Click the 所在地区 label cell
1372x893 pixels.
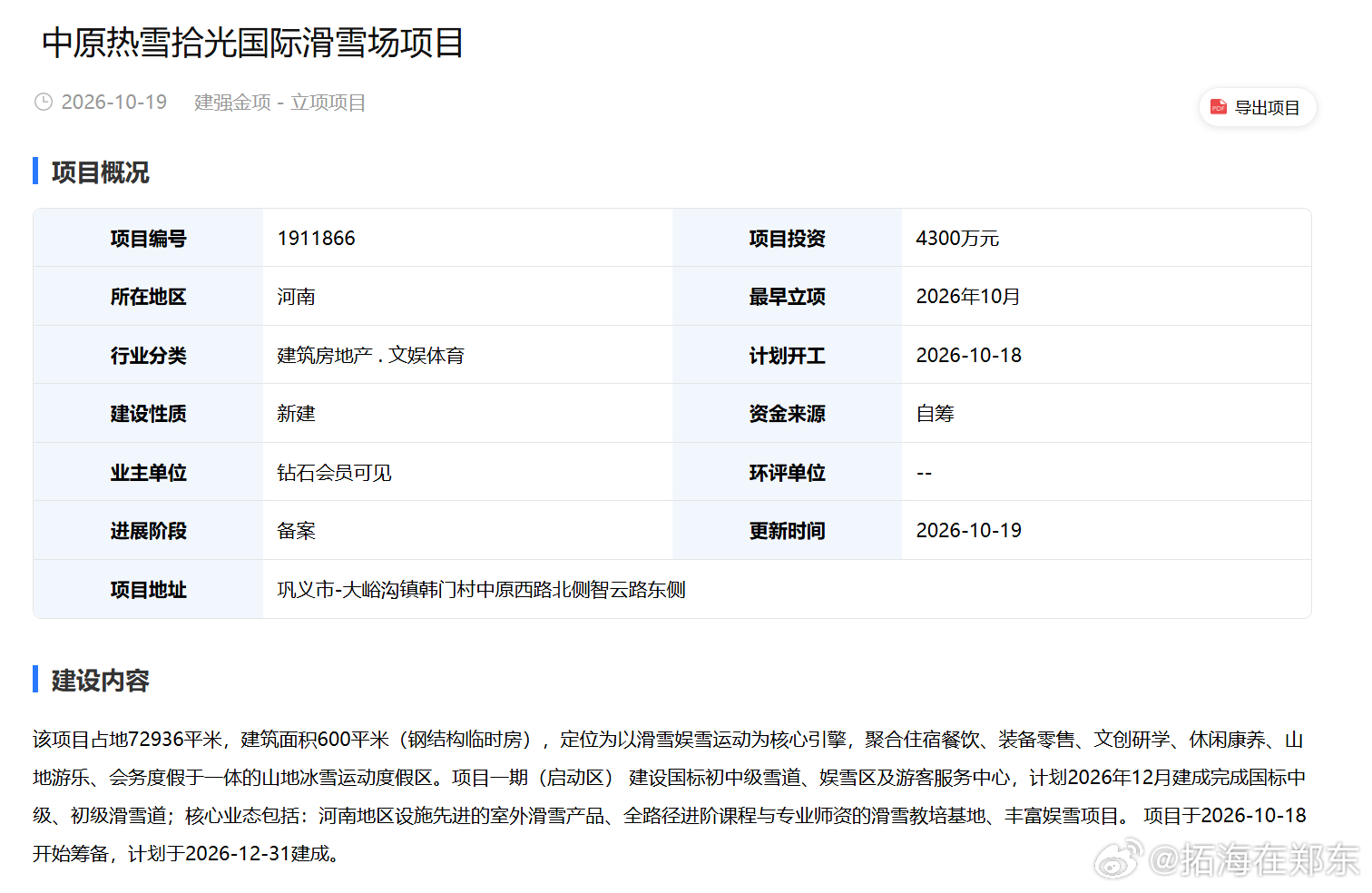pyautogui.click(x=148, y=297)
